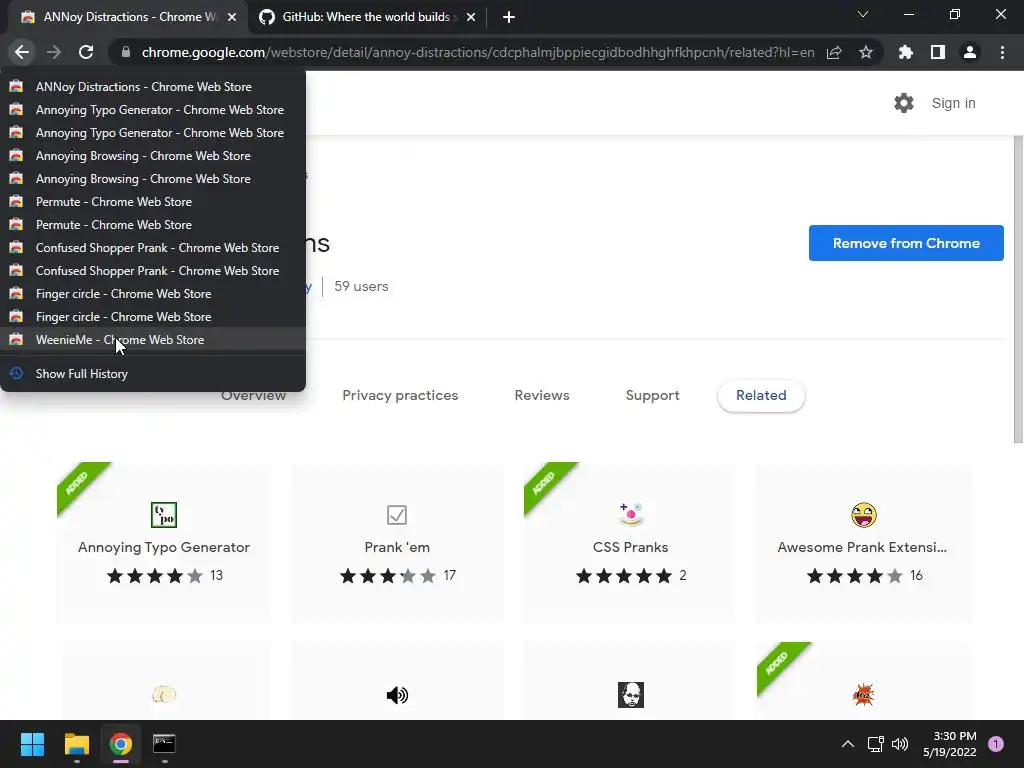Jump back to WeenieMe history entry
This screenshot has height=768, width=1024.
tap(153, 340)
